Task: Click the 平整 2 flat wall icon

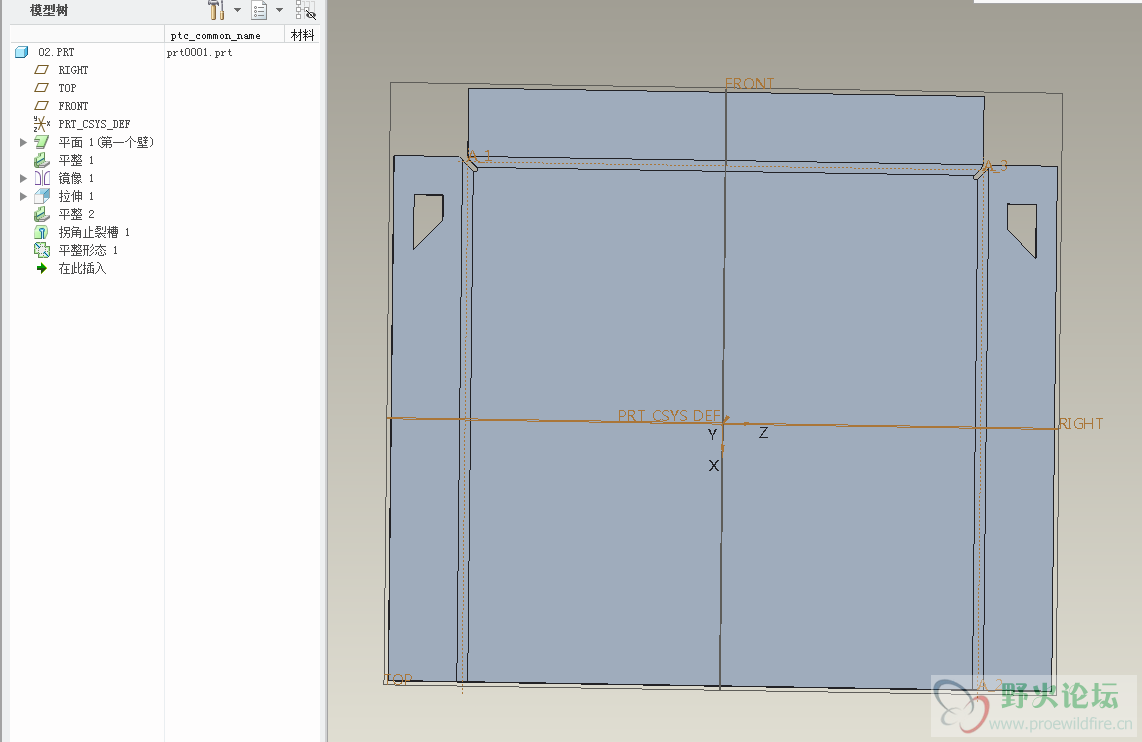Action: click(x=42, y=214)
